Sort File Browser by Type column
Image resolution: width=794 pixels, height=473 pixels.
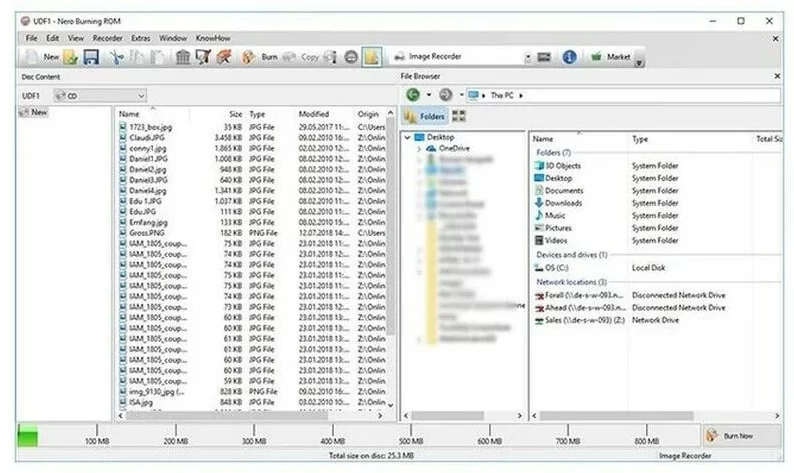(x=640, y=139)
